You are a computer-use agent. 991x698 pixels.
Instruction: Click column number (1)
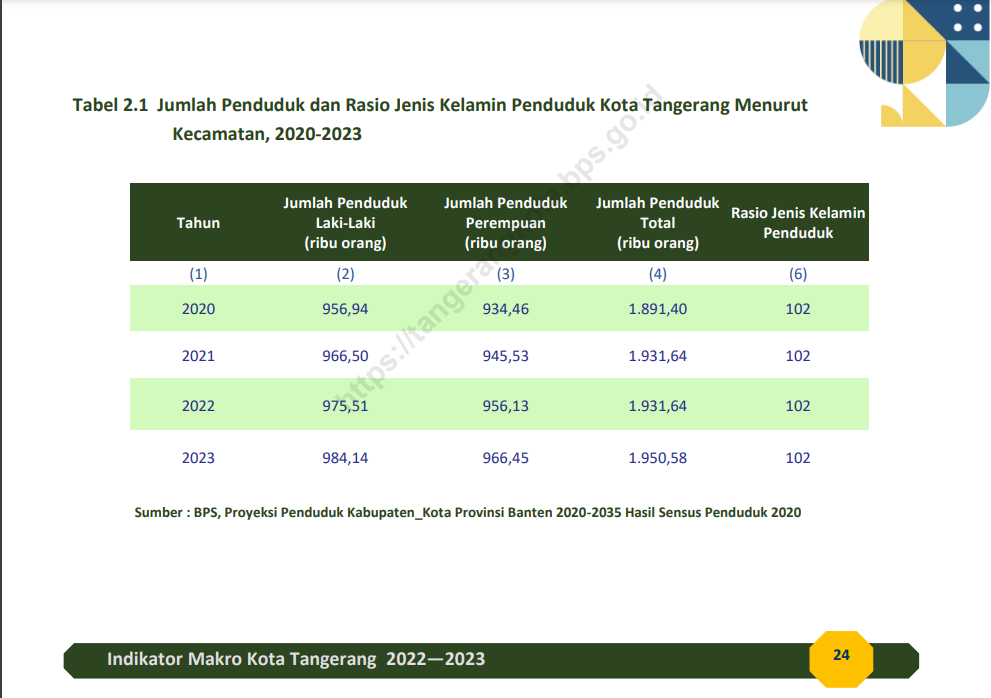198,274
